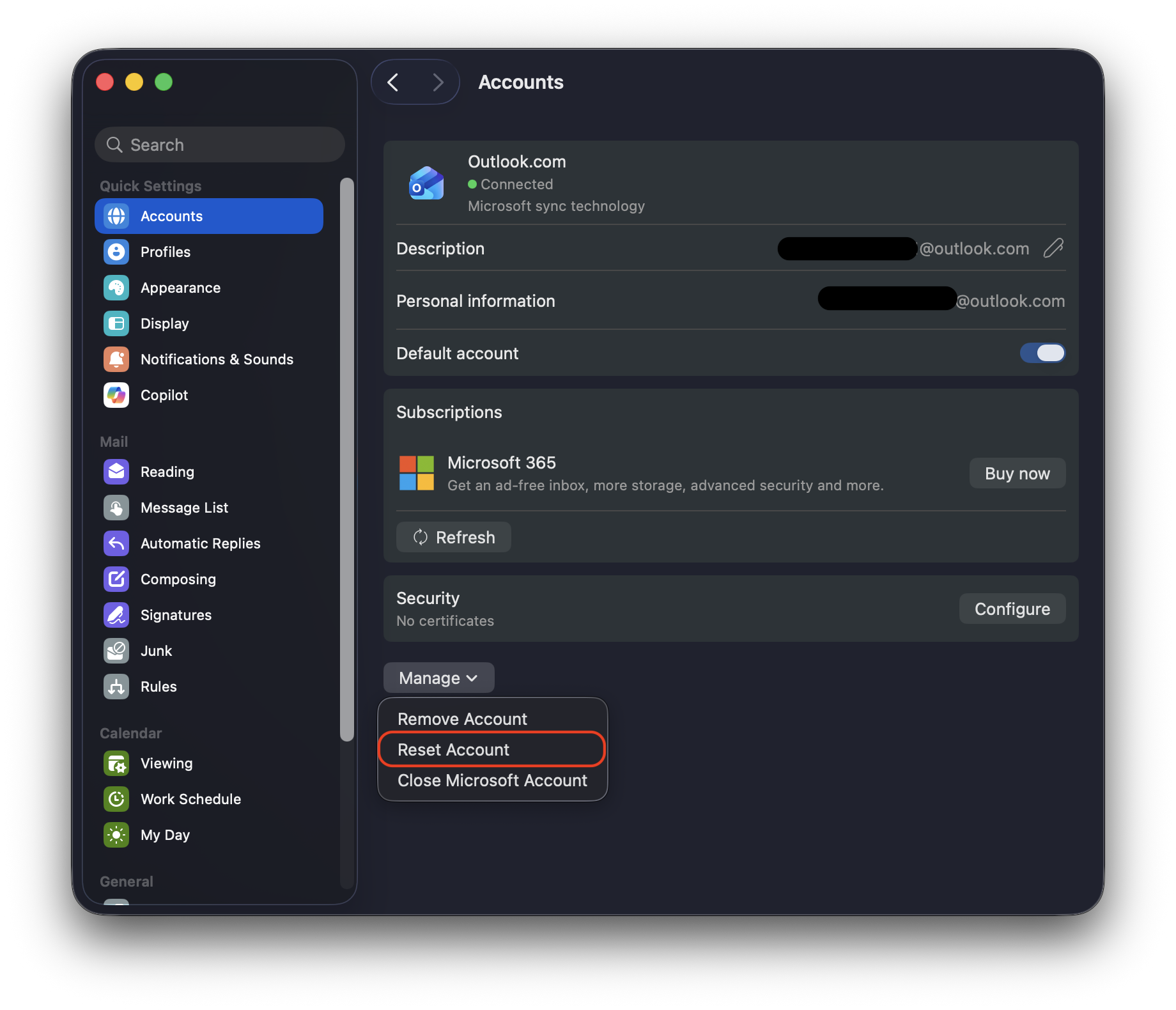The width and height of the screenshot is (1176, 1010).
Task: Click the Personal information row
Action: pyautogui.click(x=731, y=300)
